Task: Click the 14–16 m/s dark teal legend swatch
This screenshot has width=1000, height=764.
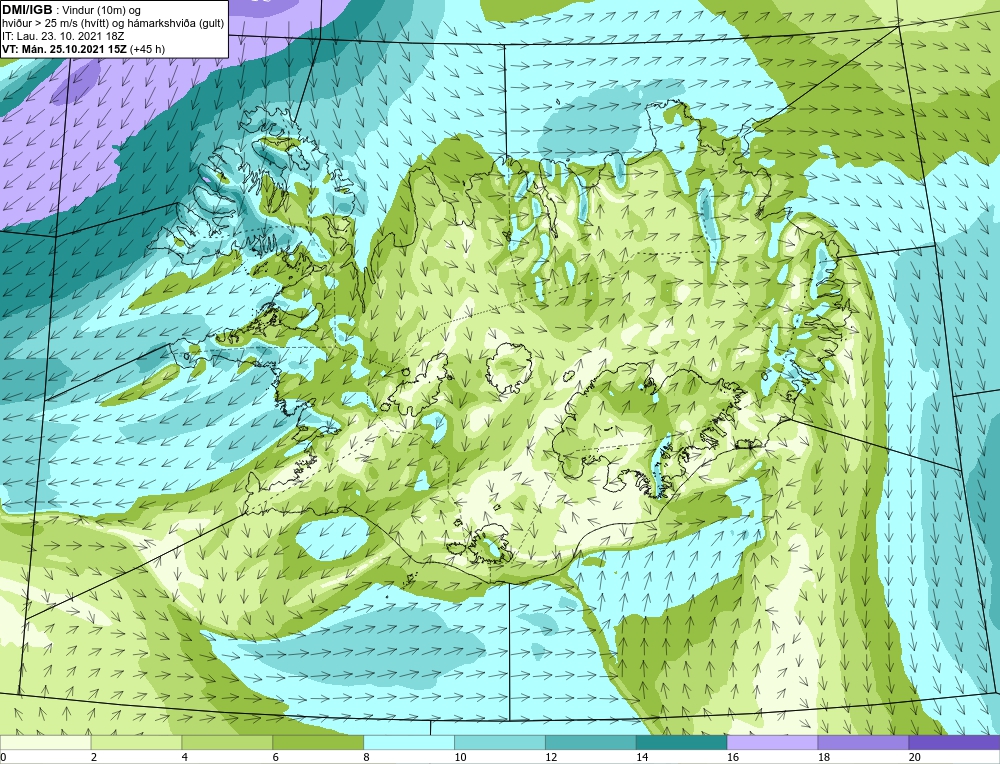Action: pos(682,742)
